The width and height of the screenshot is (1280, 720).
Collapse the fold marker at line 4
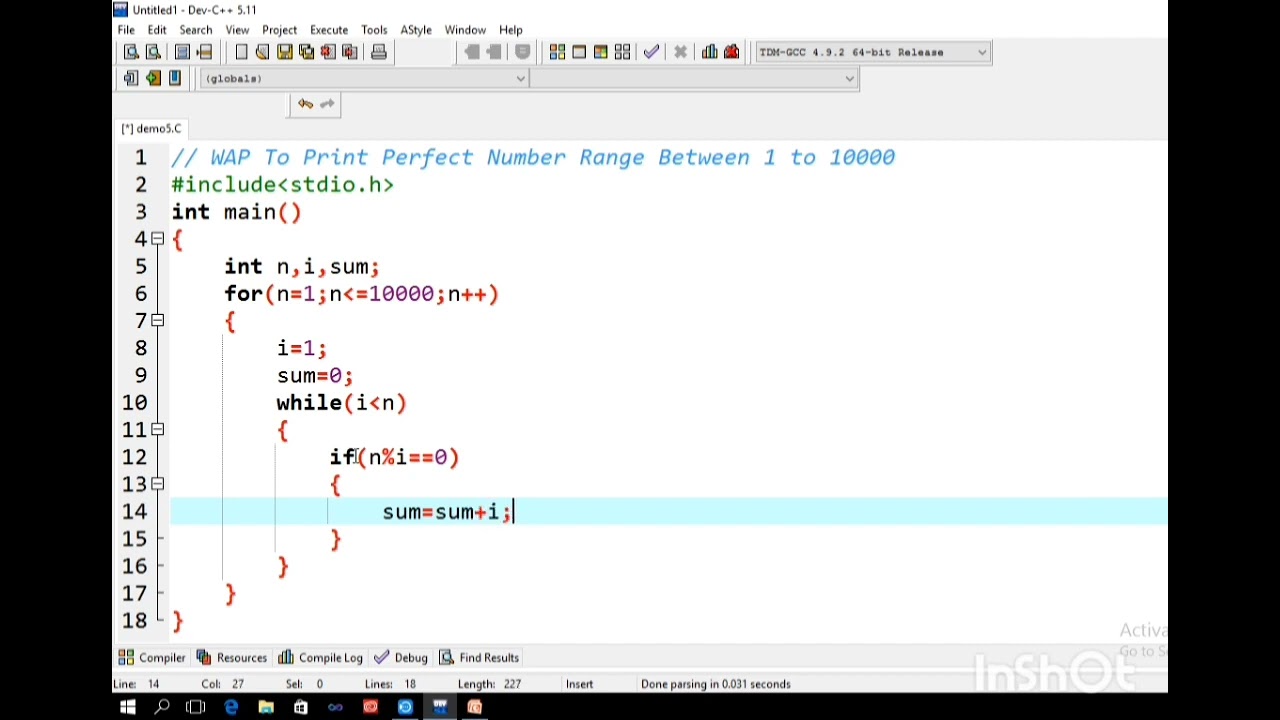(157, 239)
